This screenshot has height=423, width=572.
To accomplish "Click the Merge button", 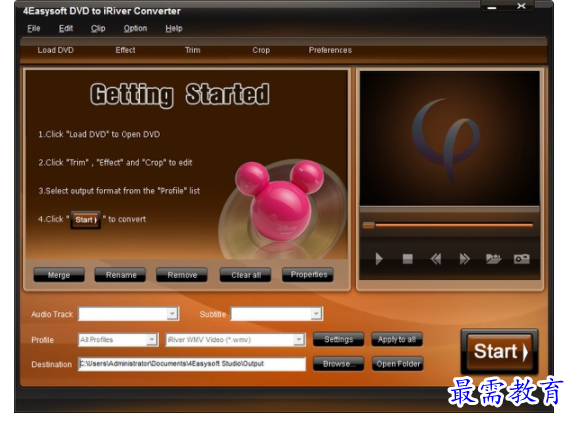I will point(59,275).
